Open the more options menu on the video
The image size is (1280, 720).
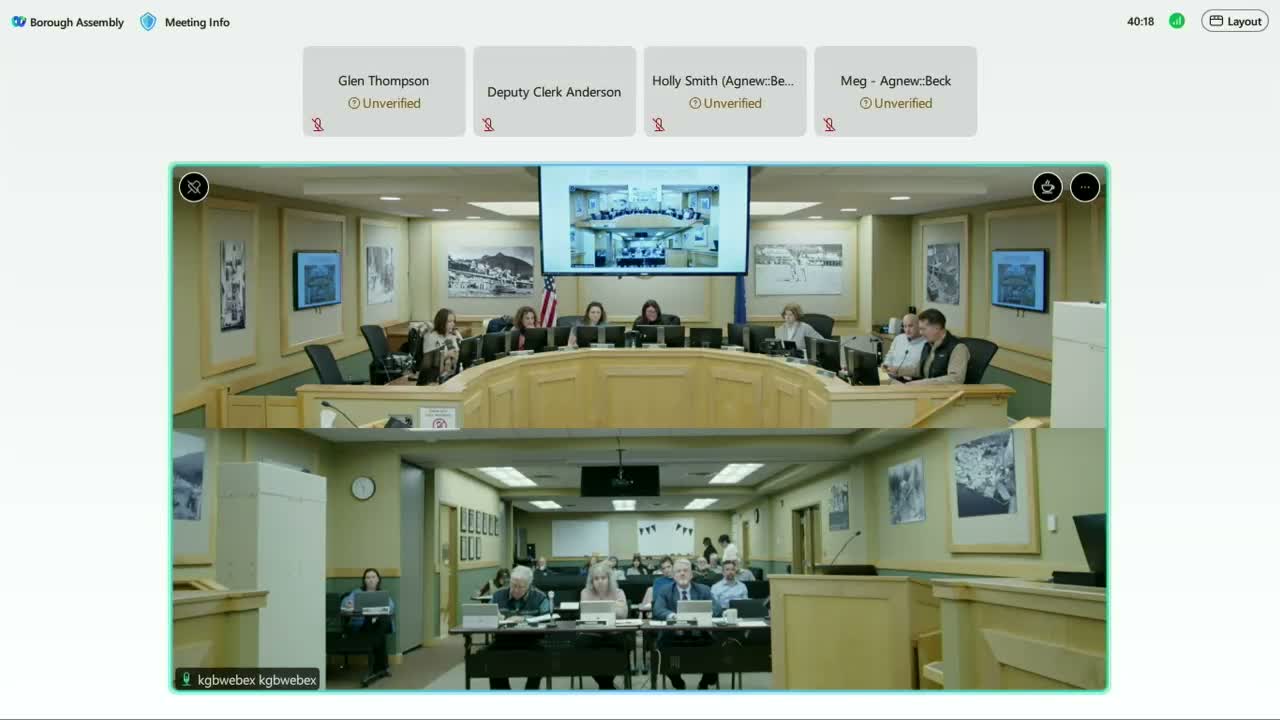click(x=1084, y=187)
